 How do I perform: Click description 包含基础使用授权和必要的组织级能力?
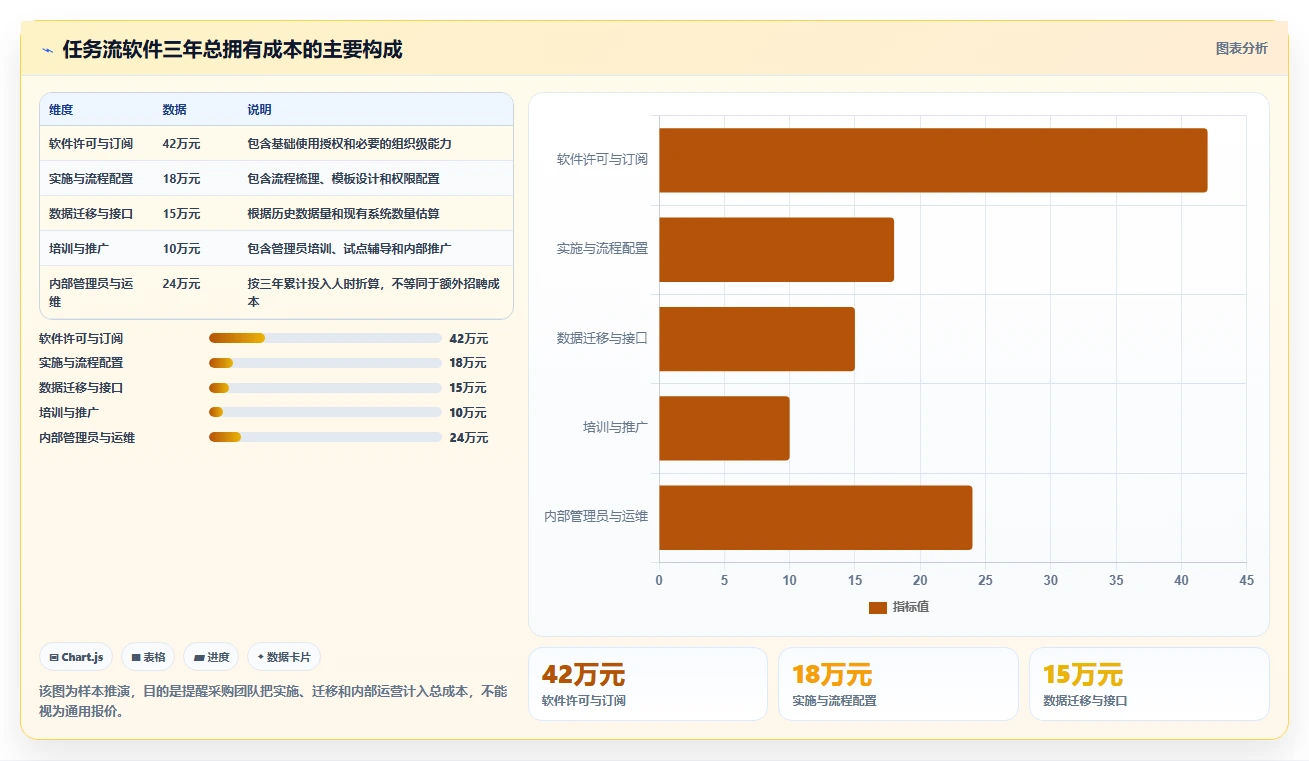point(350,144)
